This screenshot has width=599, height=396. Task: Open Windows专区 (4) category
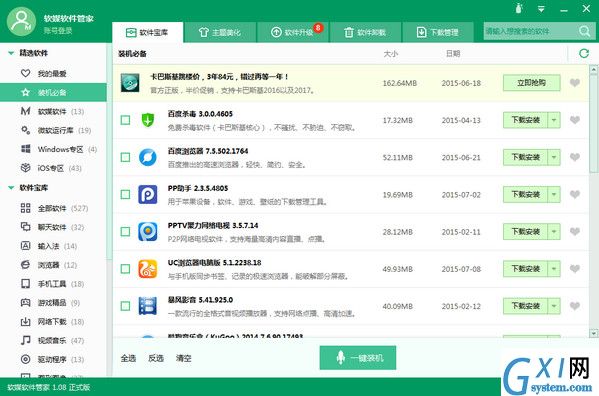coord(59,149)
